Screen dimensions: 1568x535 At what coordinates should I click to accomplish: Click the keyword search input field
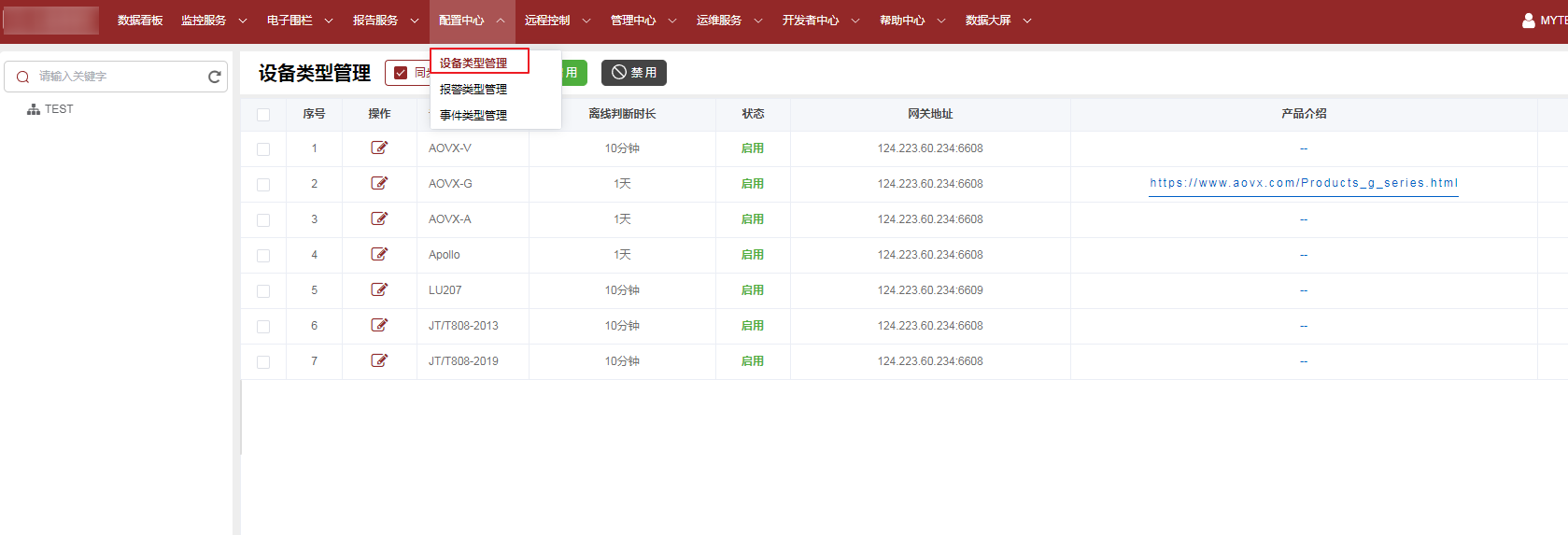(117, 77)
